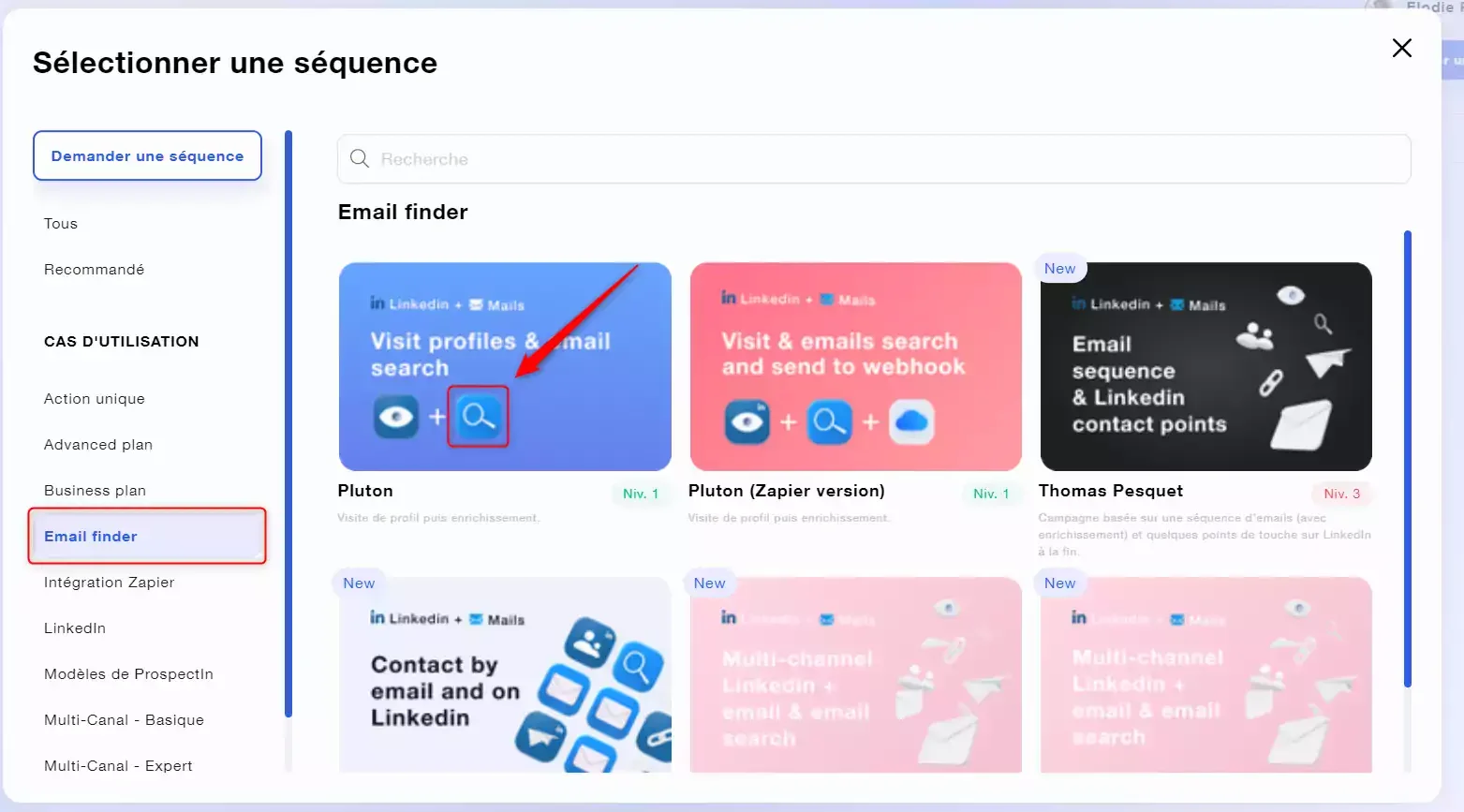This screenshot has width=1464, height=812.
Task: Close the sequence selection dialog
Action: tap(1401, 48)
